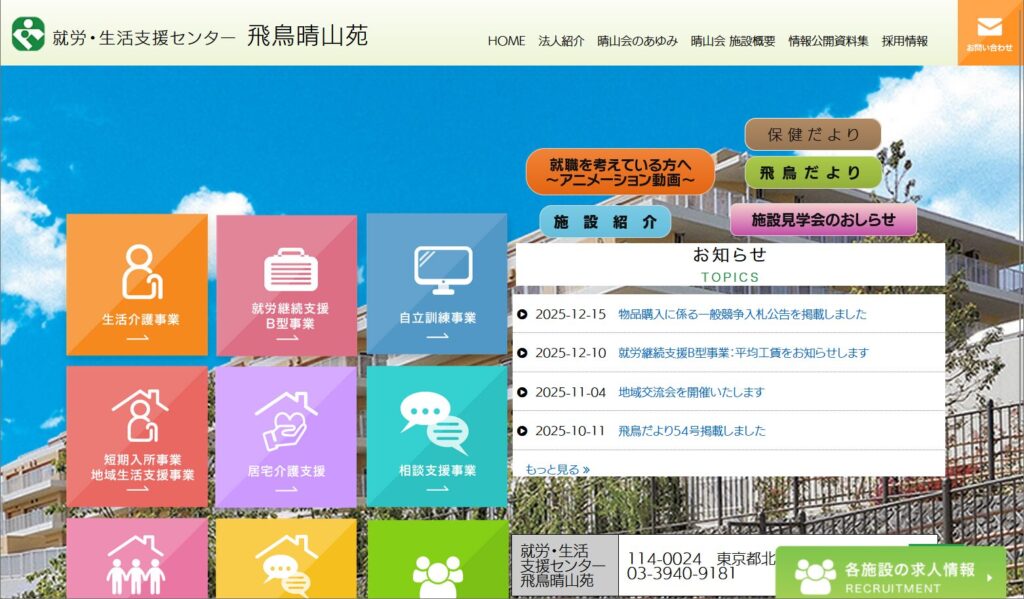This screenshot has width=1024, height=599.
Task: Go to HOME in navigation menu
Action: (506, 41)
